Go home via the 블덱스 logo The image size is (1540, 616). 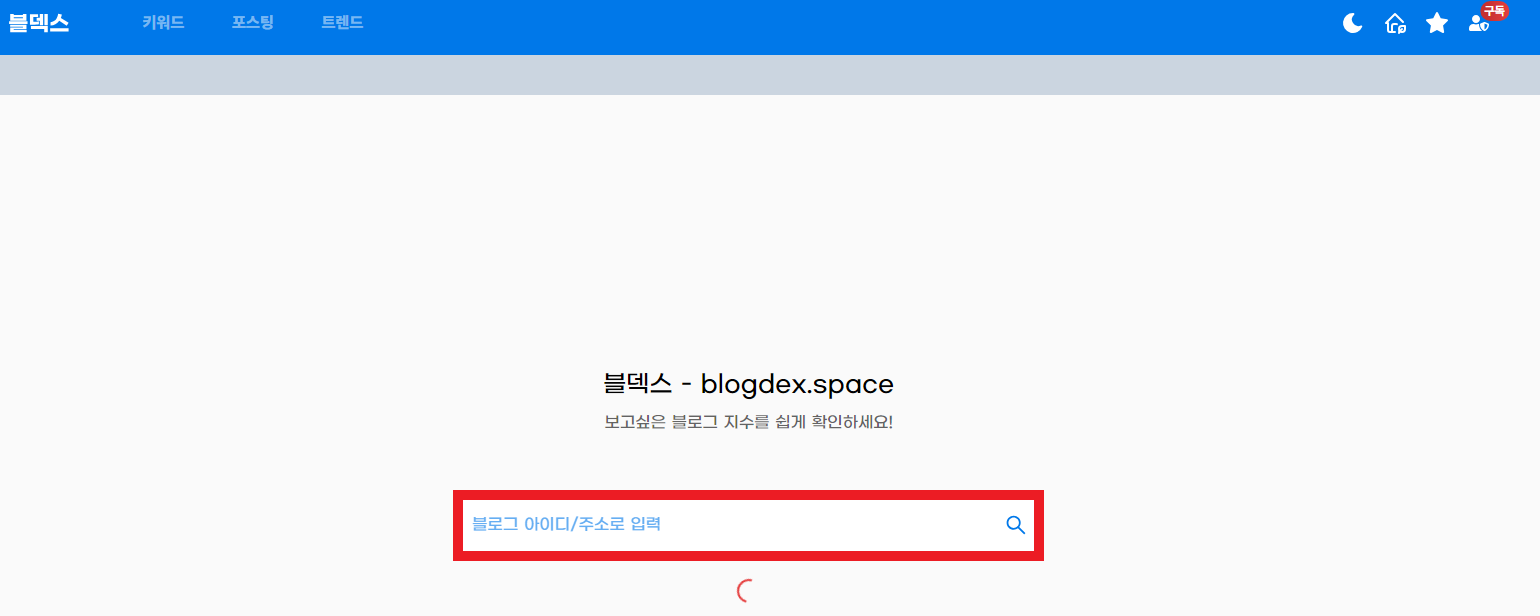click(x=38, y=23)
